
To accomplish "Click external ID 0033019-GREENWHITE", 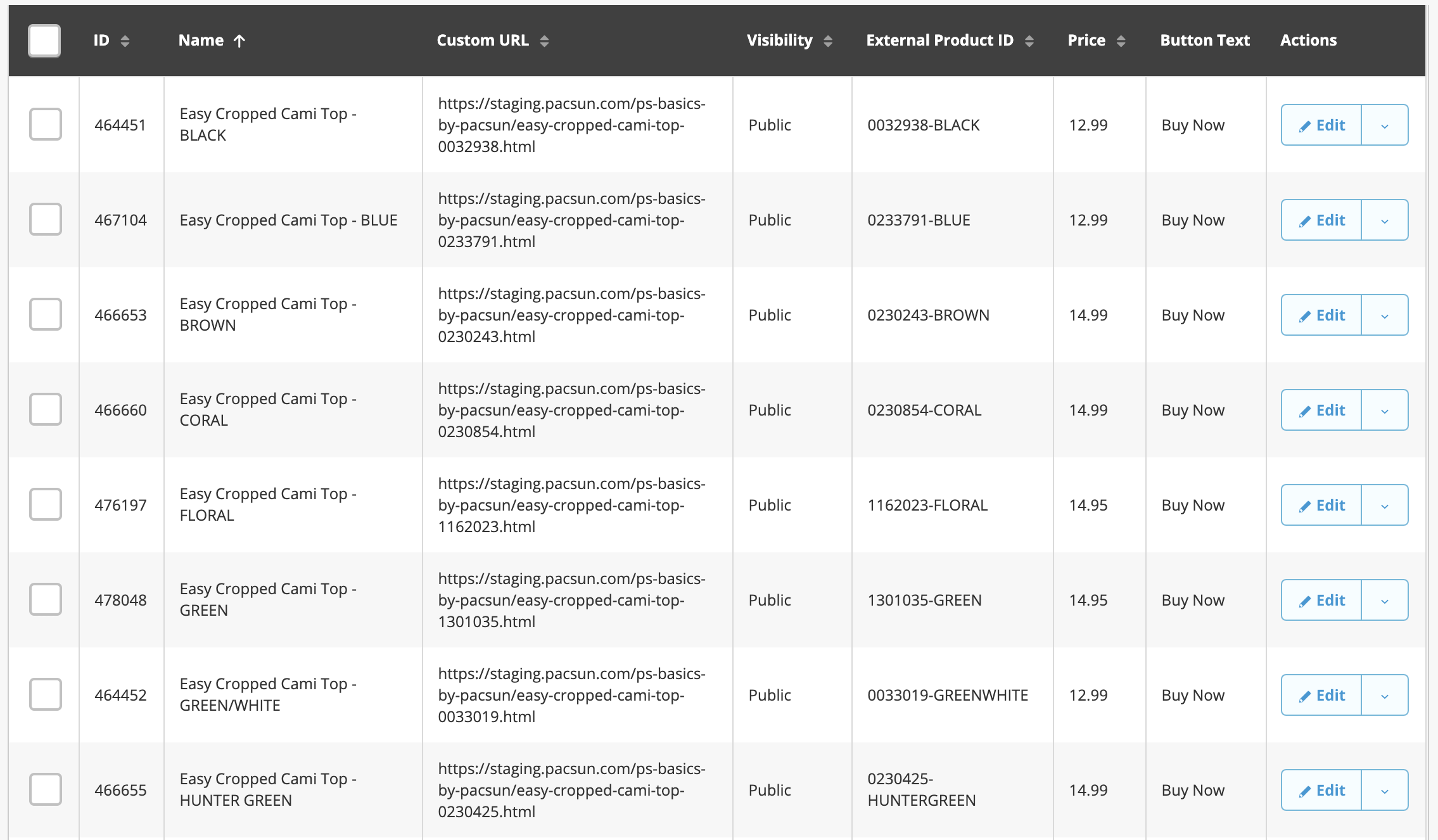I will coord(948,695).
